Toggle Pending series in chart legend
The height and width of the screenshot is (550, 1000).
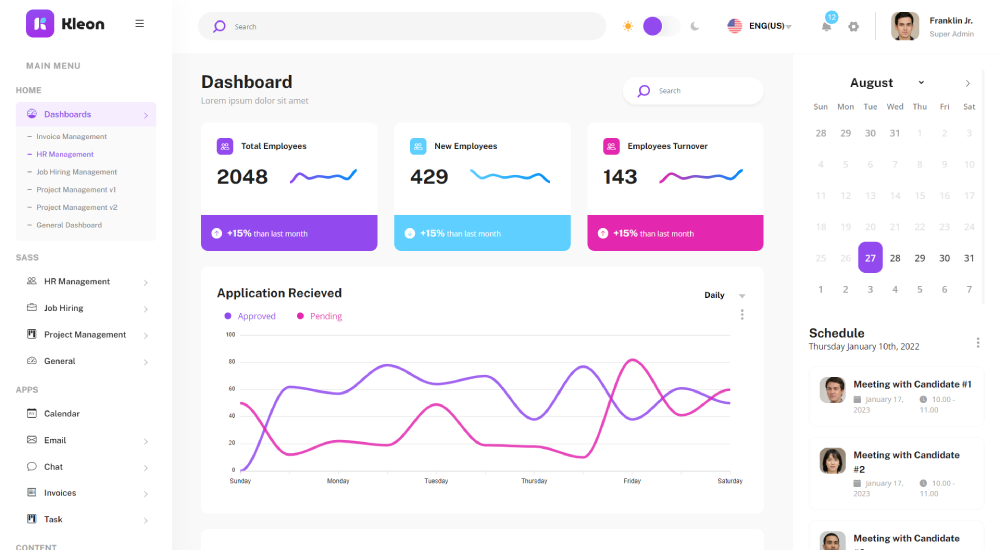[x=319, y=316]
